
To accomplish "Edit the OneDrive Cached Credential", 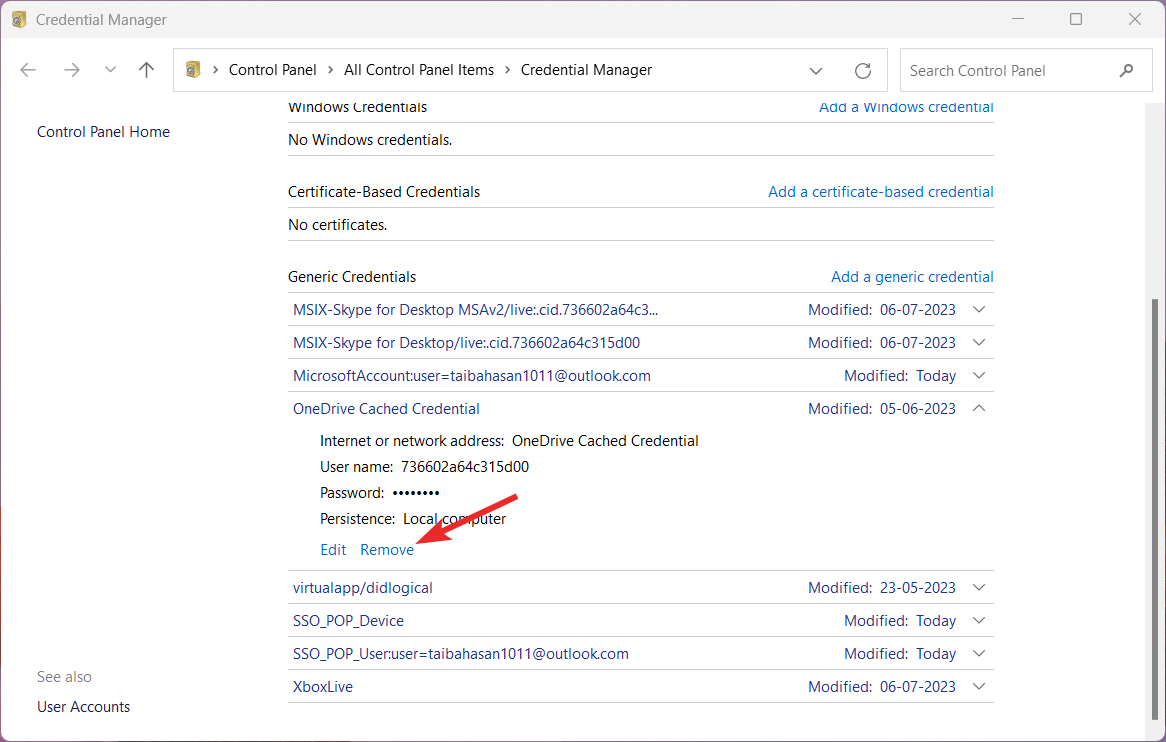I will tap(333, 549).
